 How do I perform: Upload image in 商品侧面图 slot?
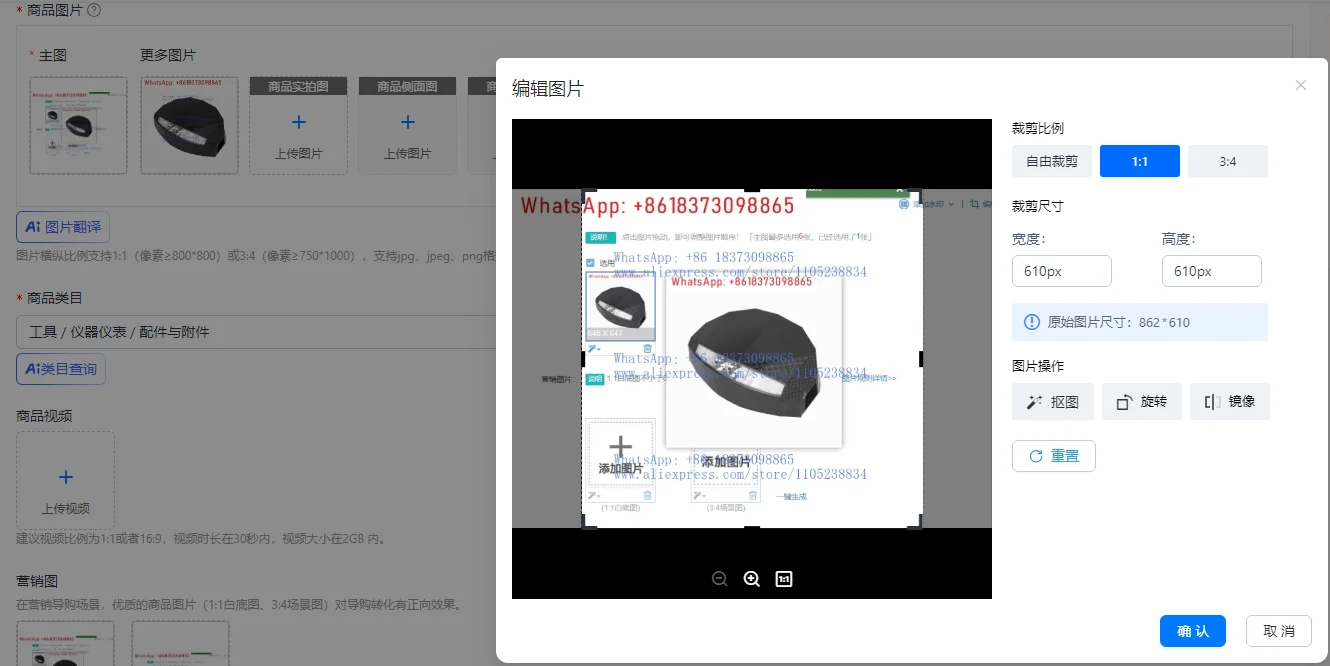(407, 125)
